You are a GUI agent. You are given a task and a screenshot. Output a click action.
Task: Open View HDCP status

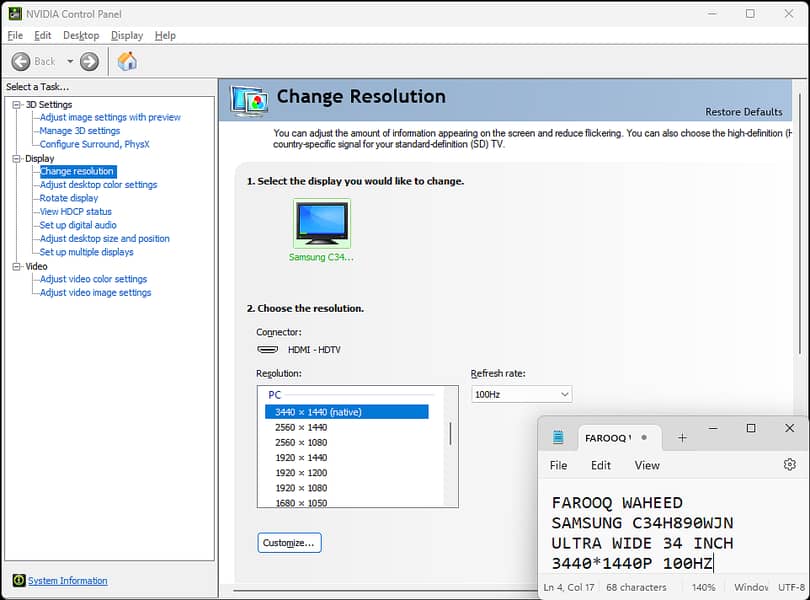pyautogui.click(x=75, y=211)
